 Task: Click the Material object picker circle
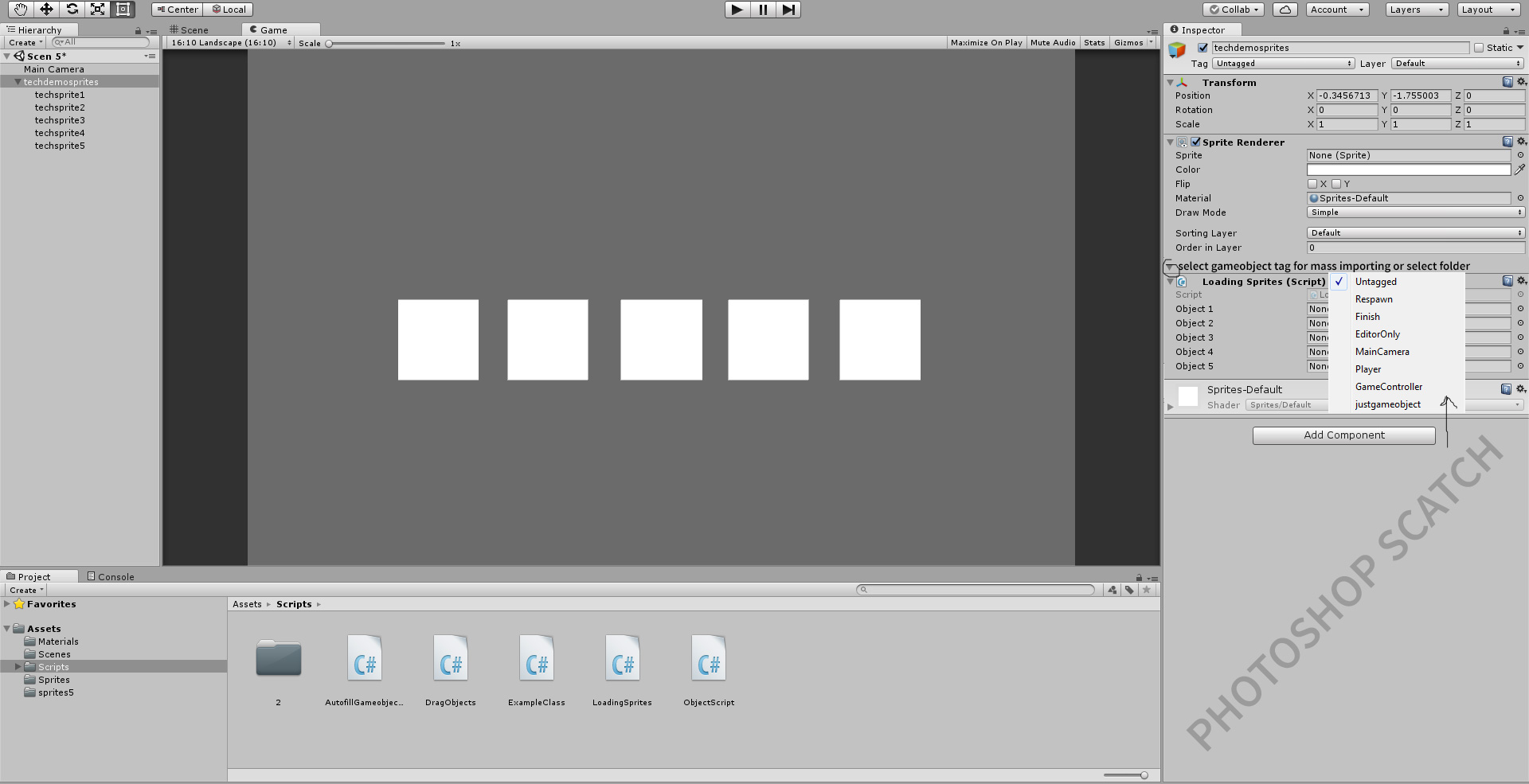click(x=1520, y=198)
